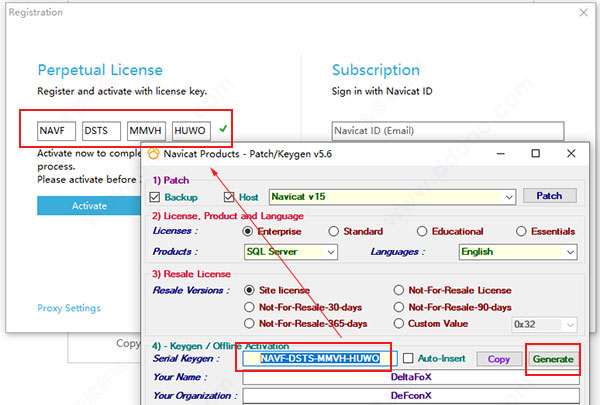600x405 pixels.
Task: Close the Registration window
Action: 583,13
